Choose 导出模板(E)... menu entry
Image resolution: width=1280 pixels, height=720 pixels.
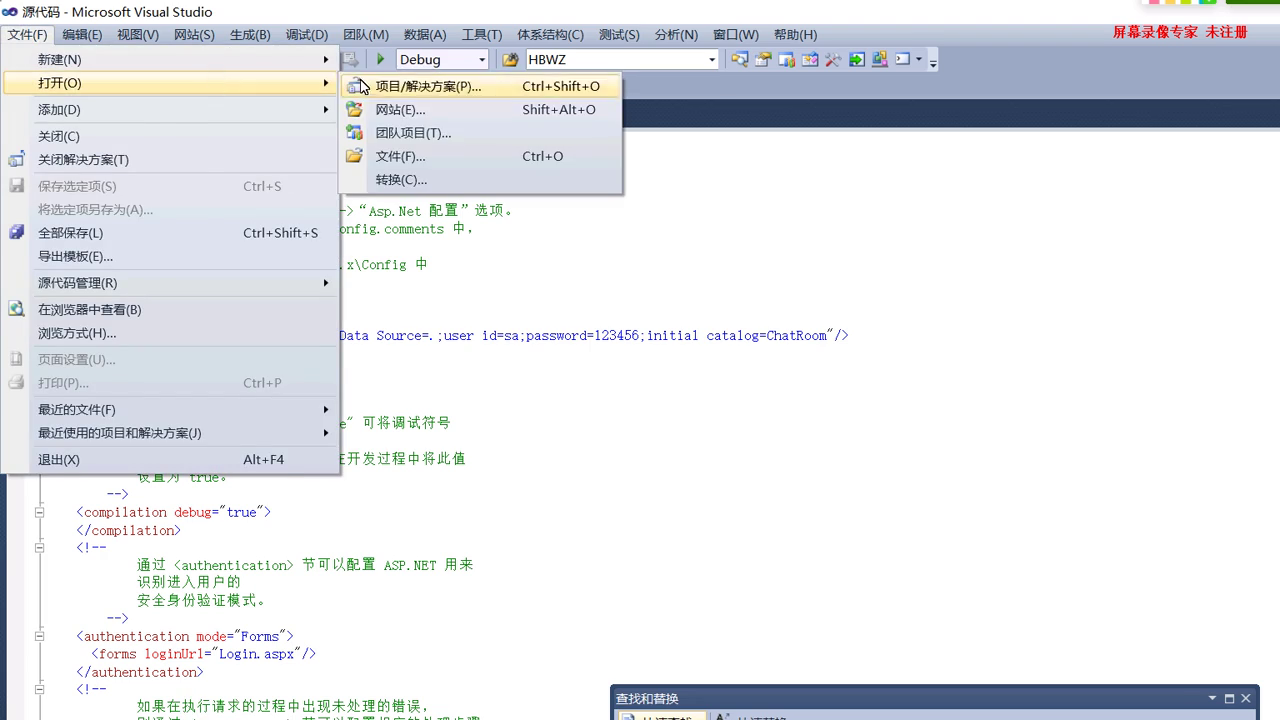(x=170, y=257)
